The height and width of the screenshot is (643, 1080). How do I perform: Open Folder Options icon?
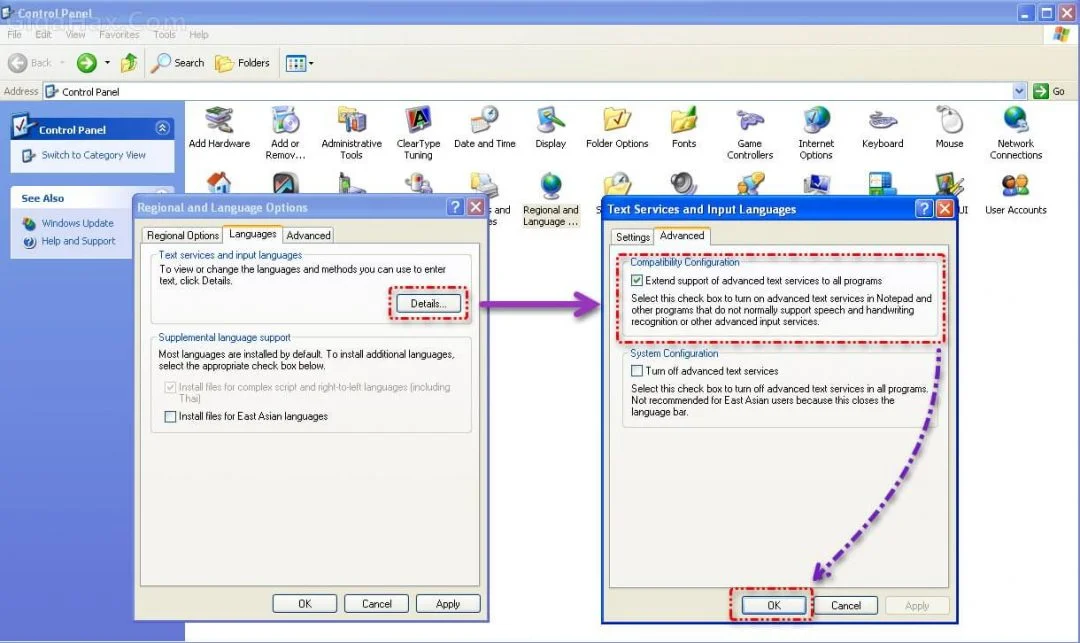pyautogui.click(x=617, y=124)
